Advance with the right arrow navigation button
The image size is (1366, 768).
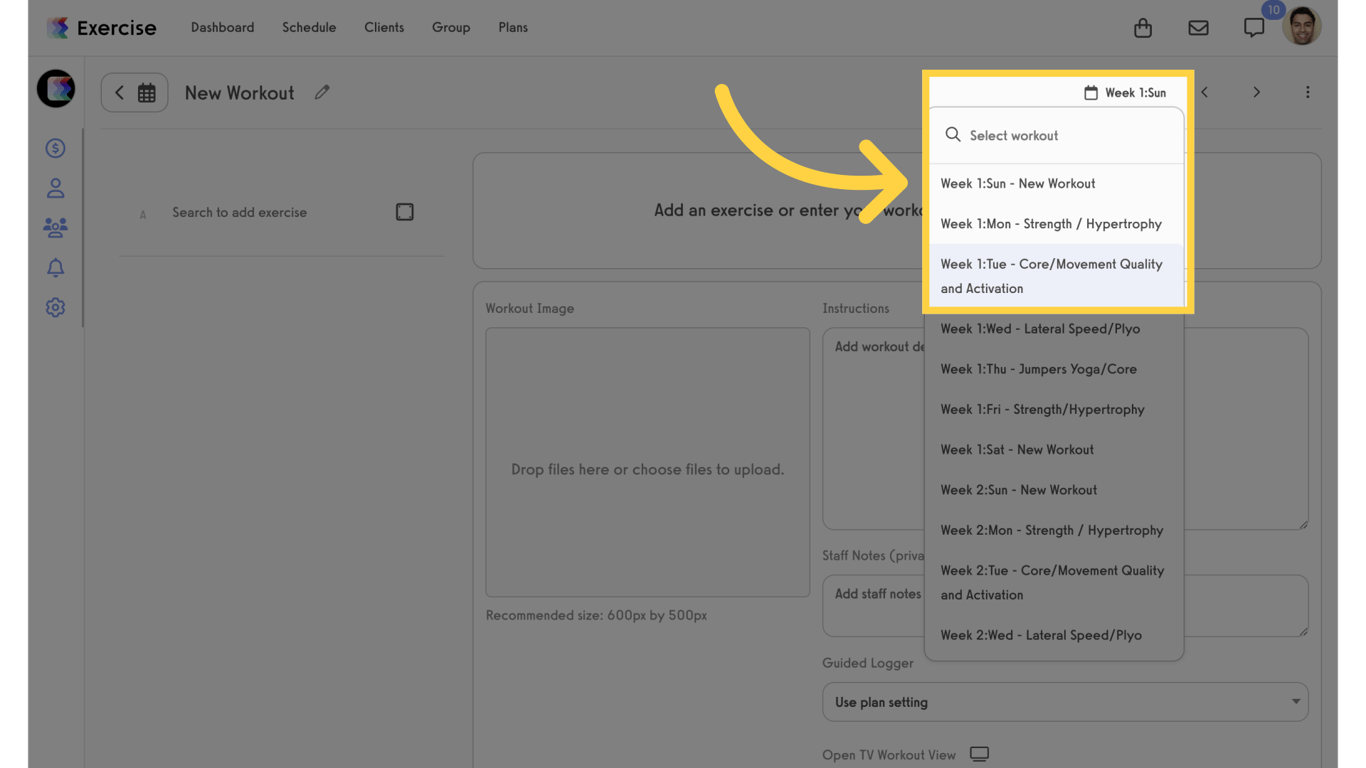pyautogui.click(x=1257, y=92)
